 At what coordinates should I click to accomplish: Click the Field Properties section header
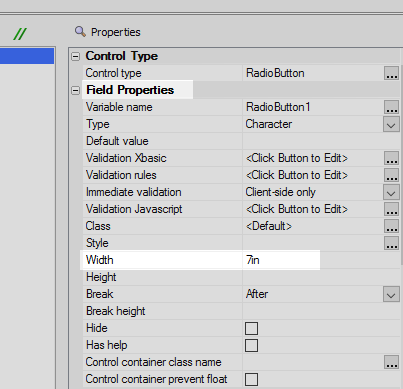(x=130, y=90)
